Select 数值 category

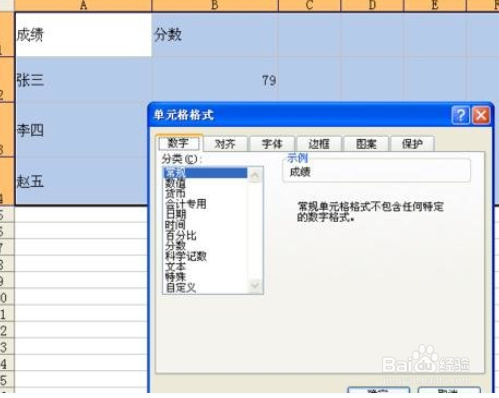tap(205, 183)
